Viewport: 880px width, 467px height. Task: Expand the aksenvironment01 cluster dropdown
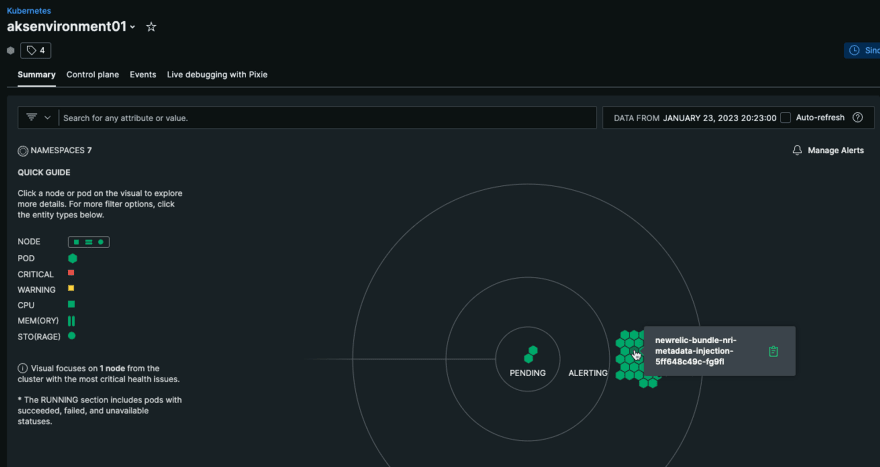point(132,27)
